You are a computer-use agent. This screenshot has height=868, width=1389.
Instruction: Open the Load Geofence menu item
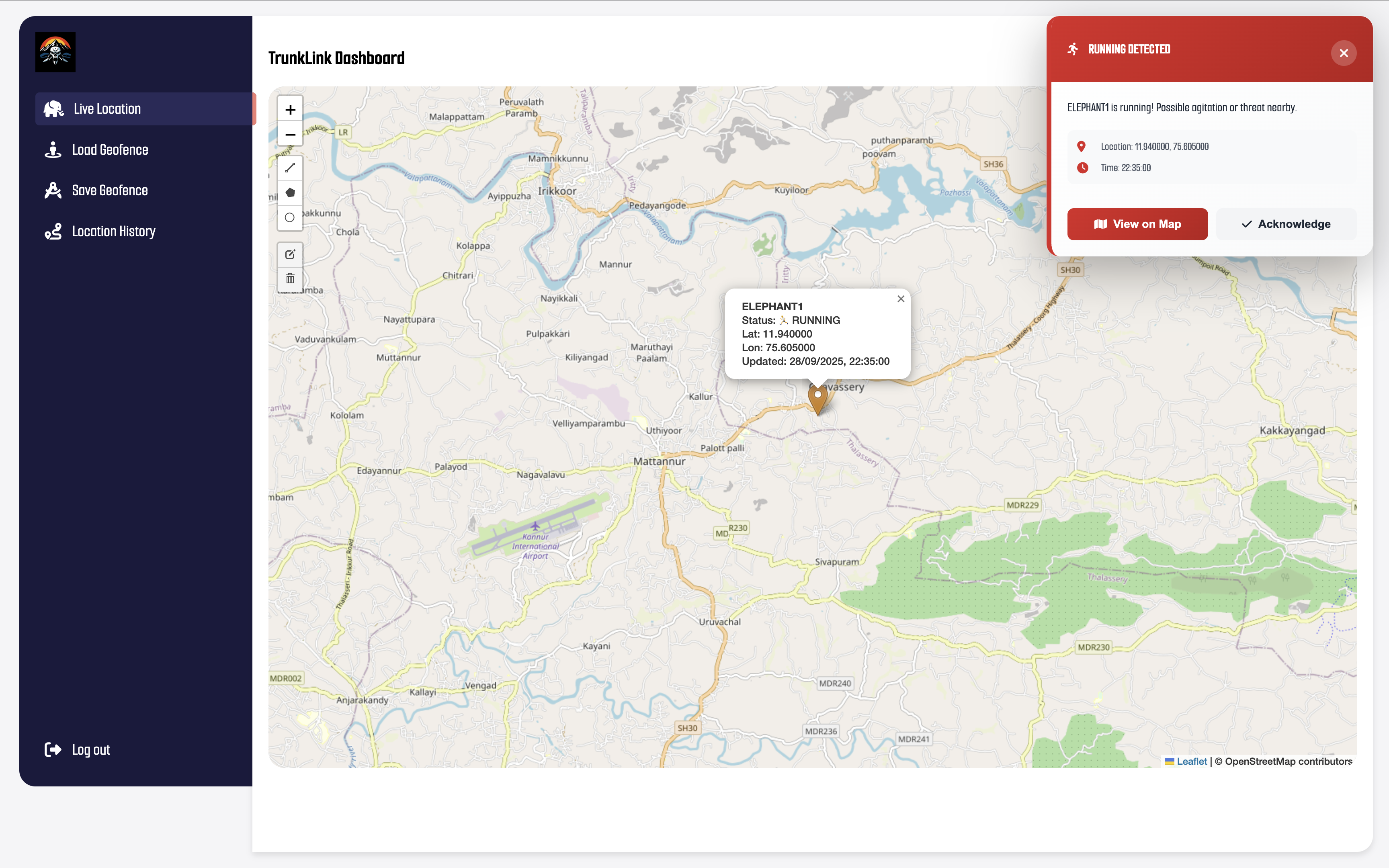(x=110, y=150)
